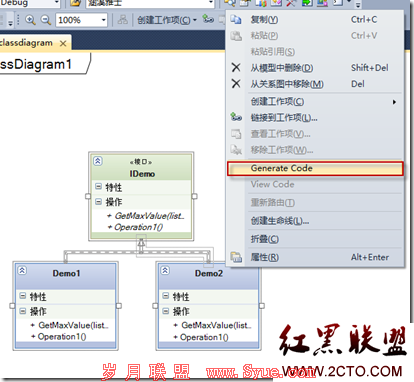Screen dimensions: 414x382
Task: Collapse the 操作 section in Demo1
Action: click(22, 311)
